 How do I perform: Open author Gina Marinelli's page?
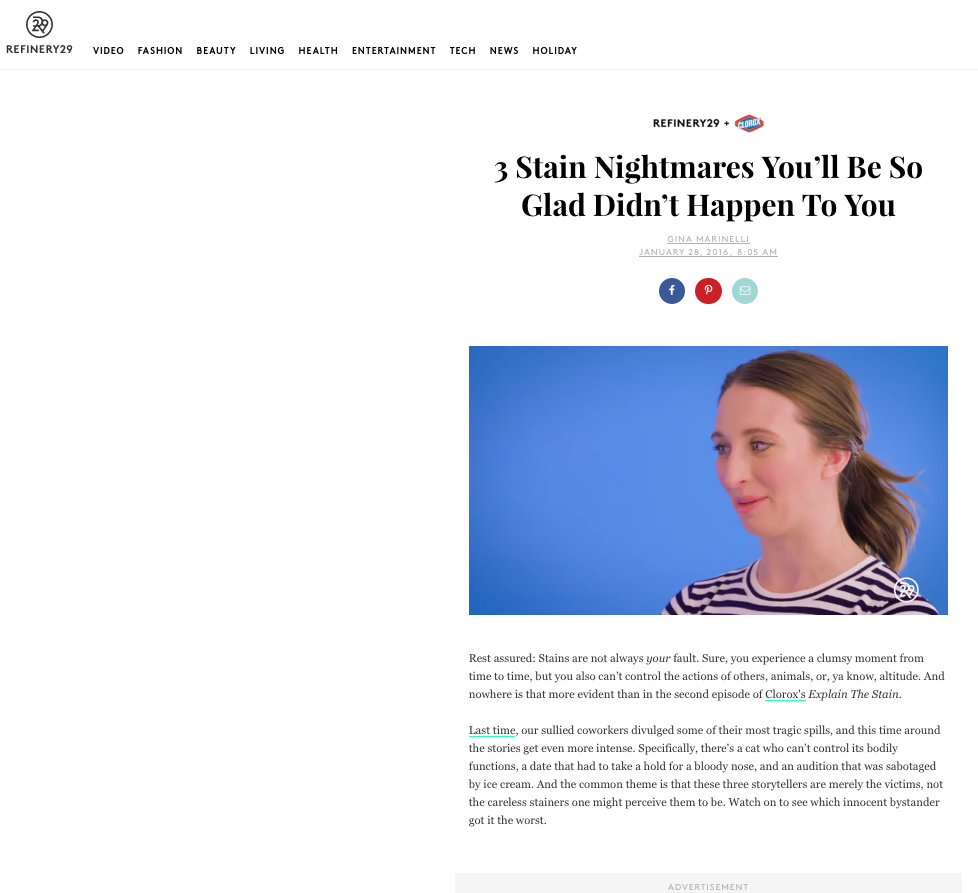click(x=708, y=239)
